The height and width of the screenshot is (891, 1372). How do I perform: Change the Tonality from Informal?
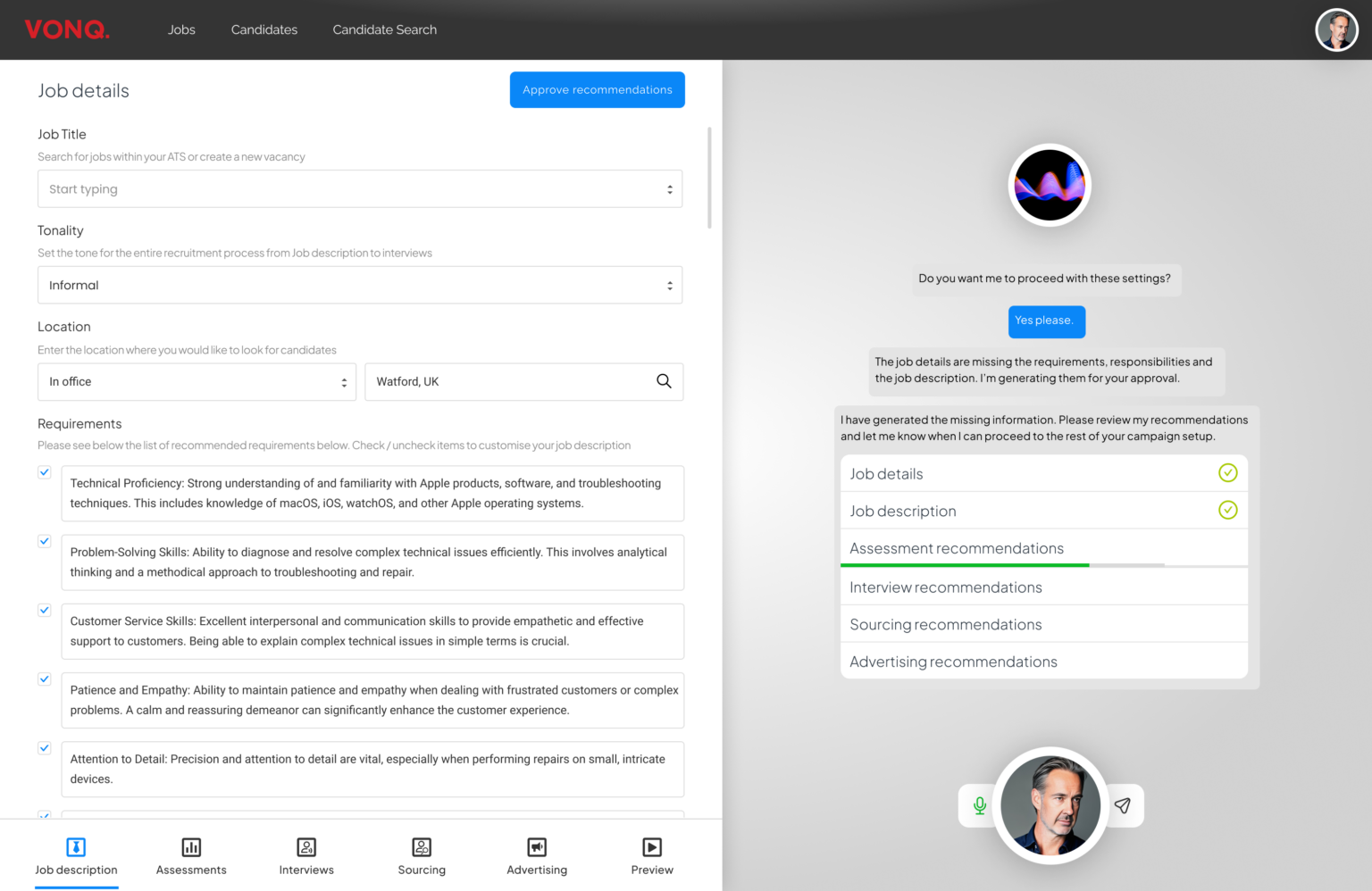click(x=360, y=285)
